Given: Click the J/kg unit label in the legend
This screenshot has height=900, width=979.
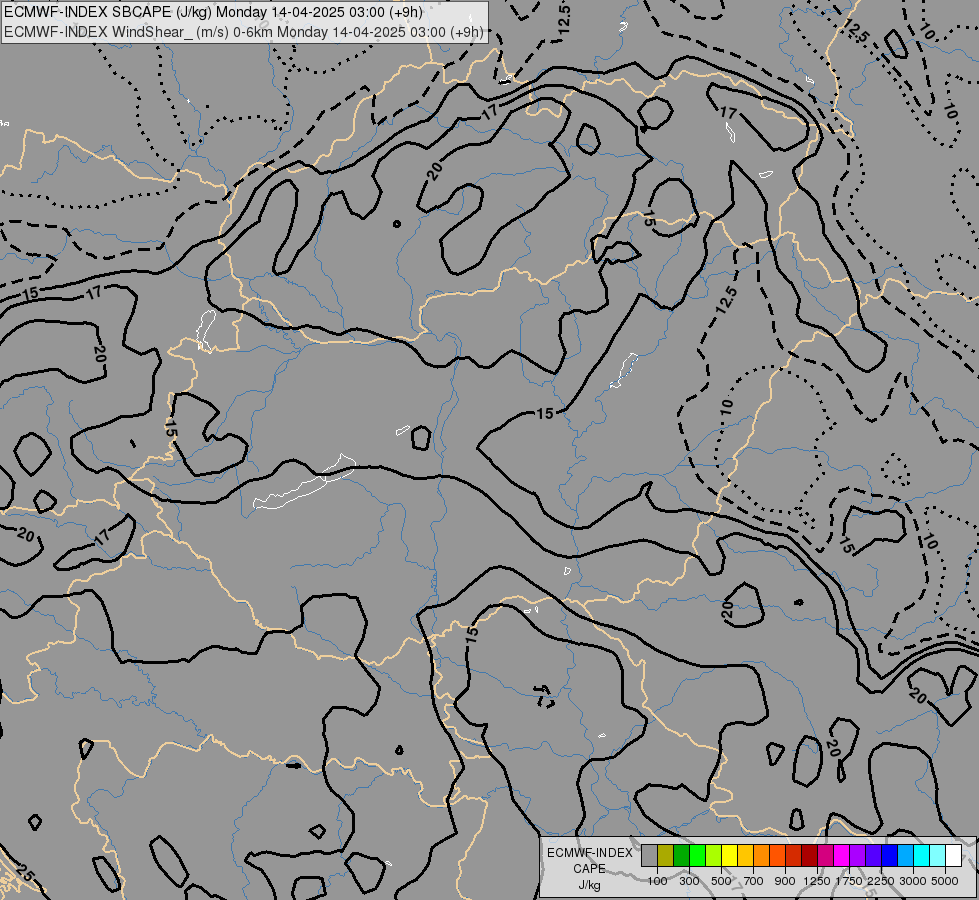Looking at the screenshot, I should tap(589, 885).
